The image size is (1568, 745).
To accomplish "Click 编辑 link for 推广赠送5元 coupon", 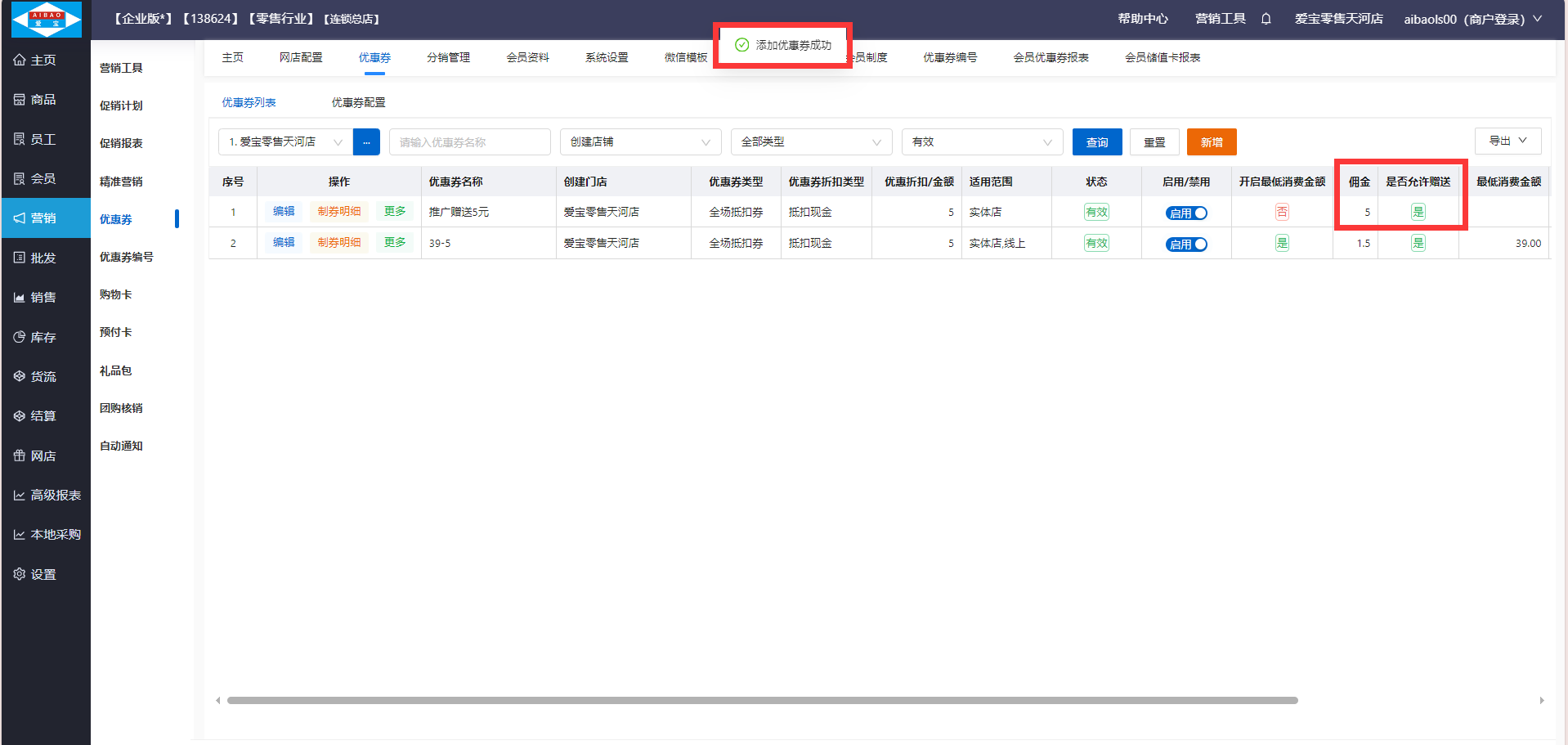I will tap(284, 211).
